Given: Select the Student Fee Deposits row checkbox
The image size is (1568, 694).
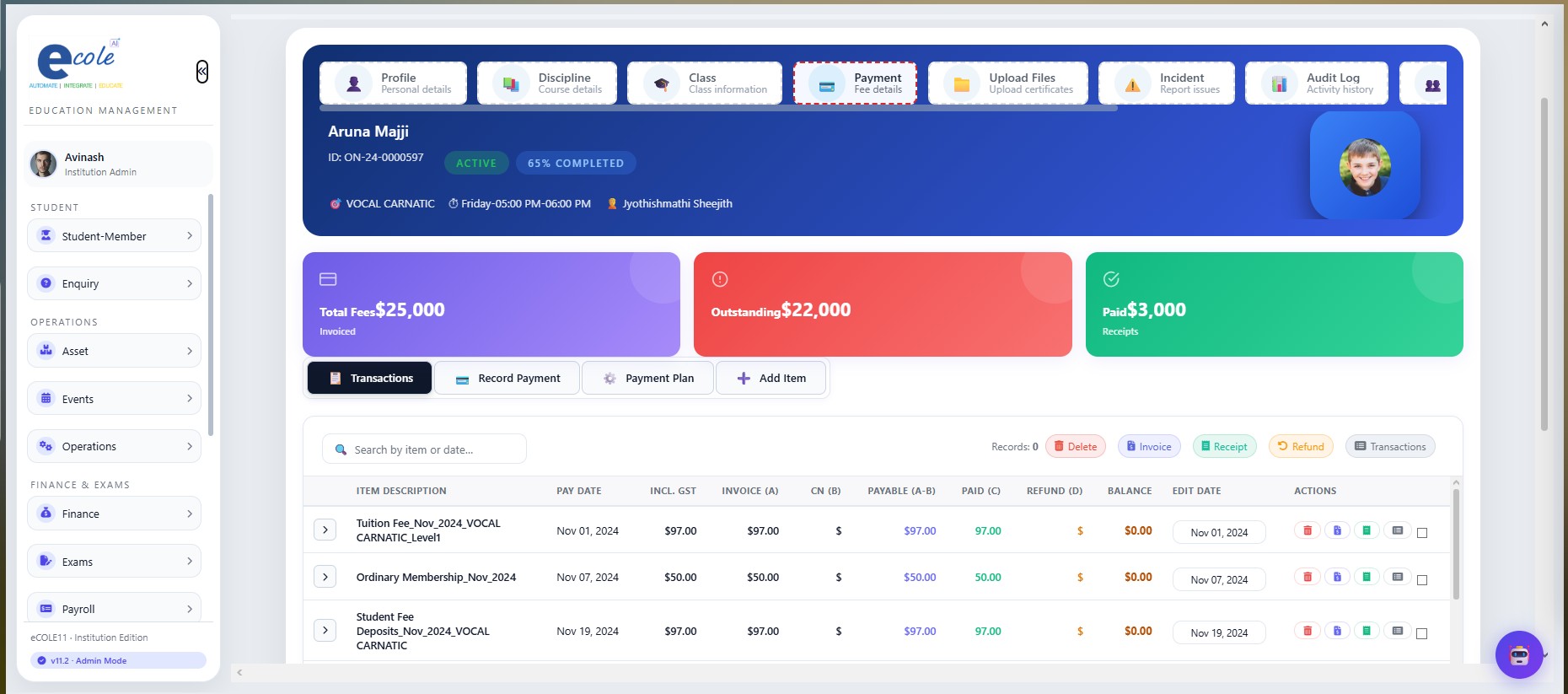Looking at the screenshot, I should 1422,633.
